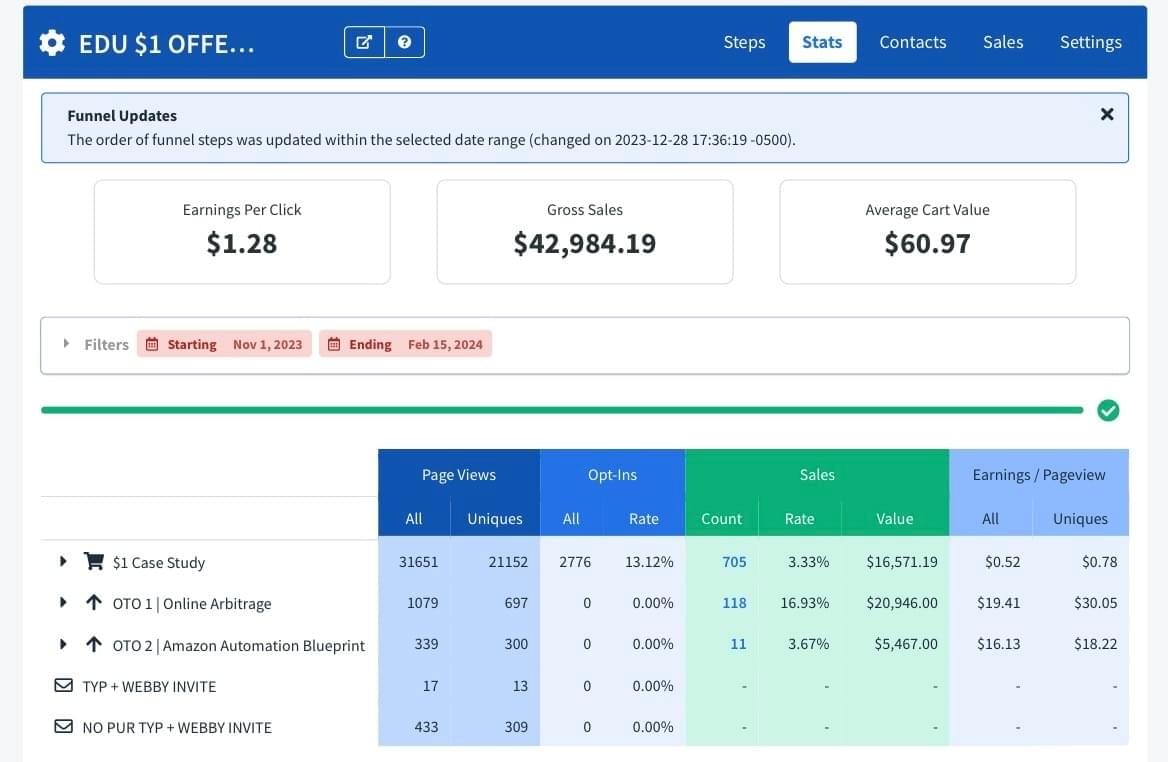Click the $1 Case Study cart icon
The width and height of the screenshot is (1168, 762).
coord(94,562)
